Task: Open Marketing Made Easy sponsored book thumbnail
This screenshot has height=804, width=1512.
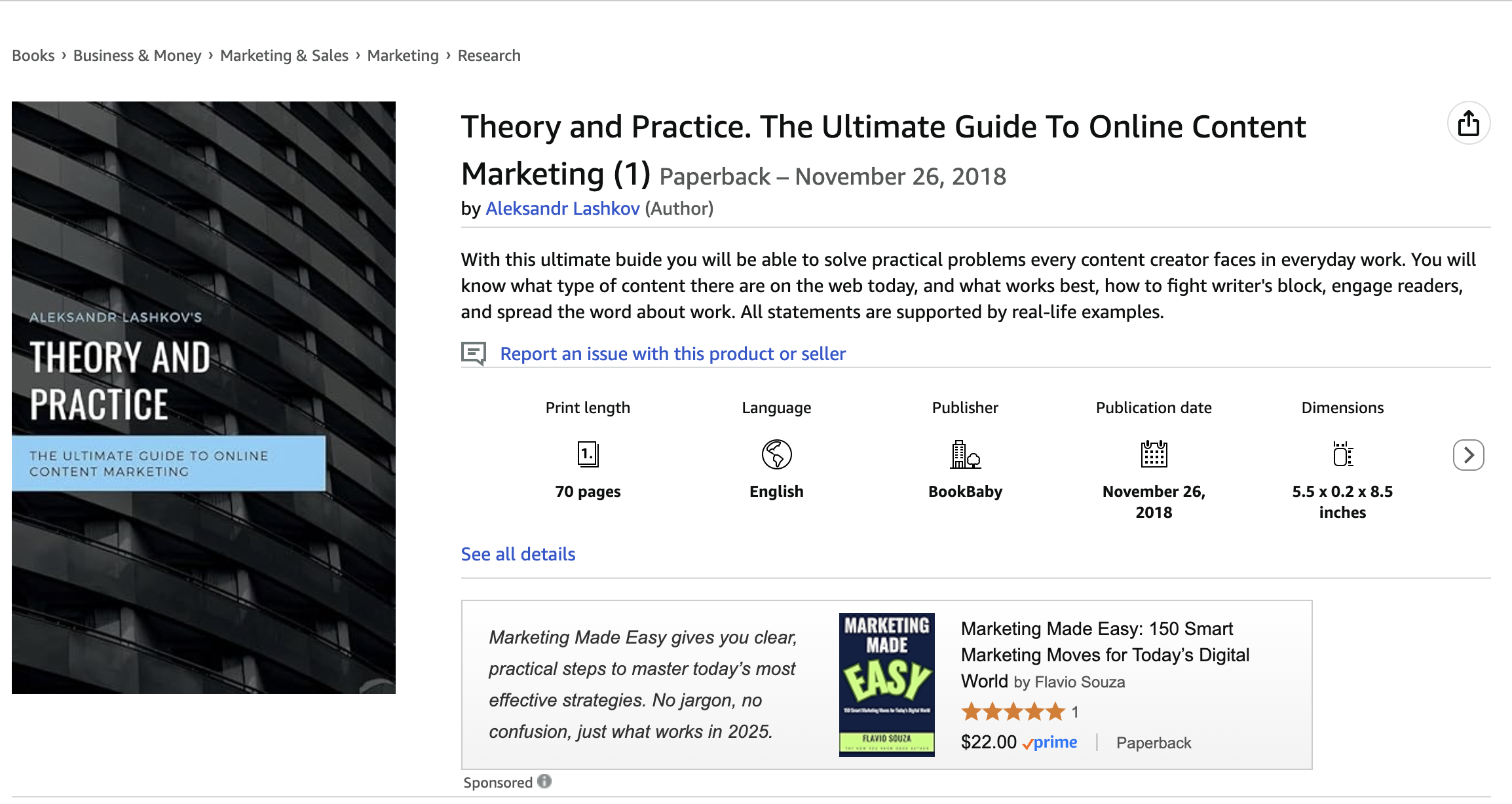Action: [886, 684]
